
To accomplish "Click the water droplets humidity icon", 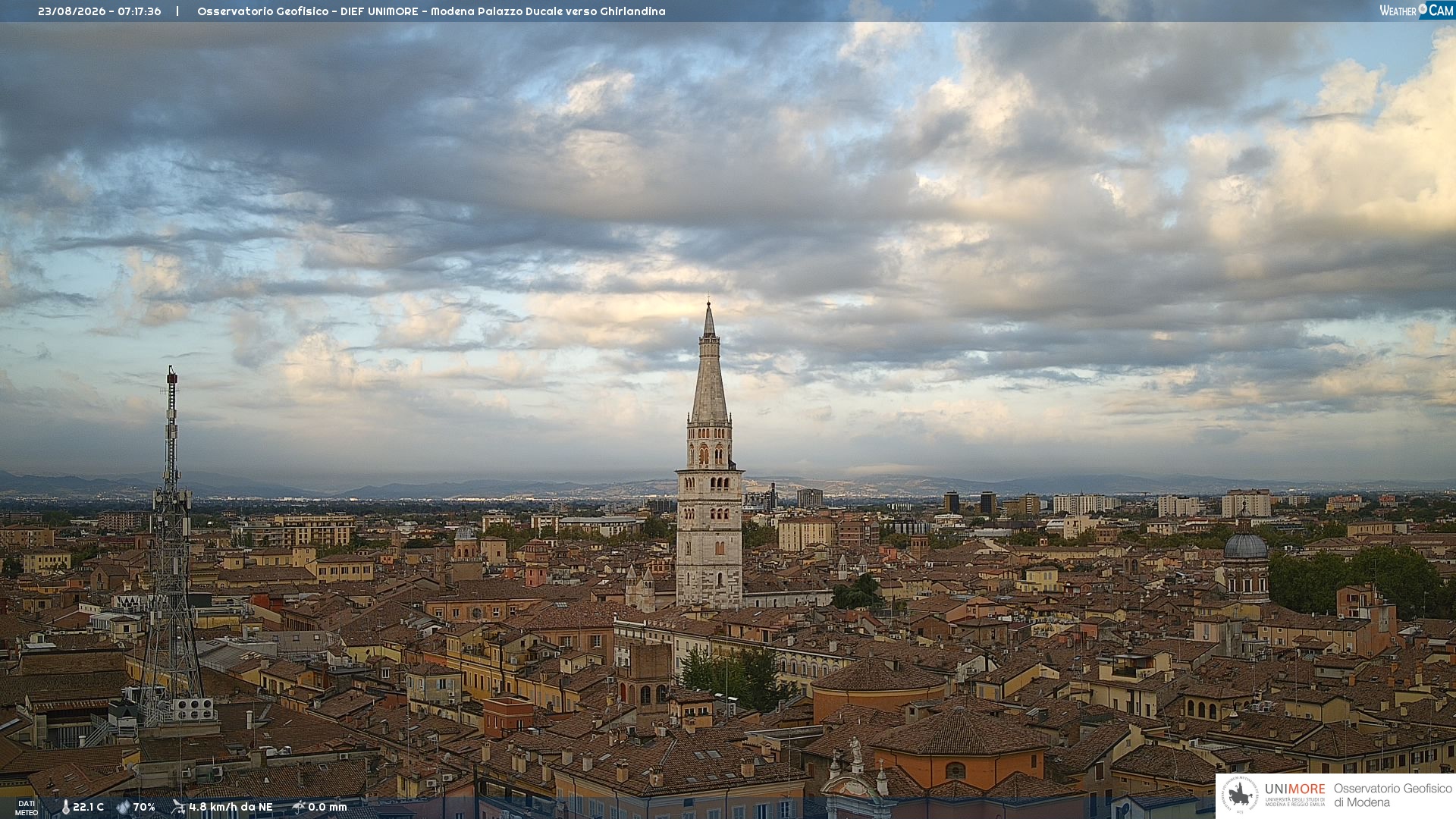I will pos(123,807).
